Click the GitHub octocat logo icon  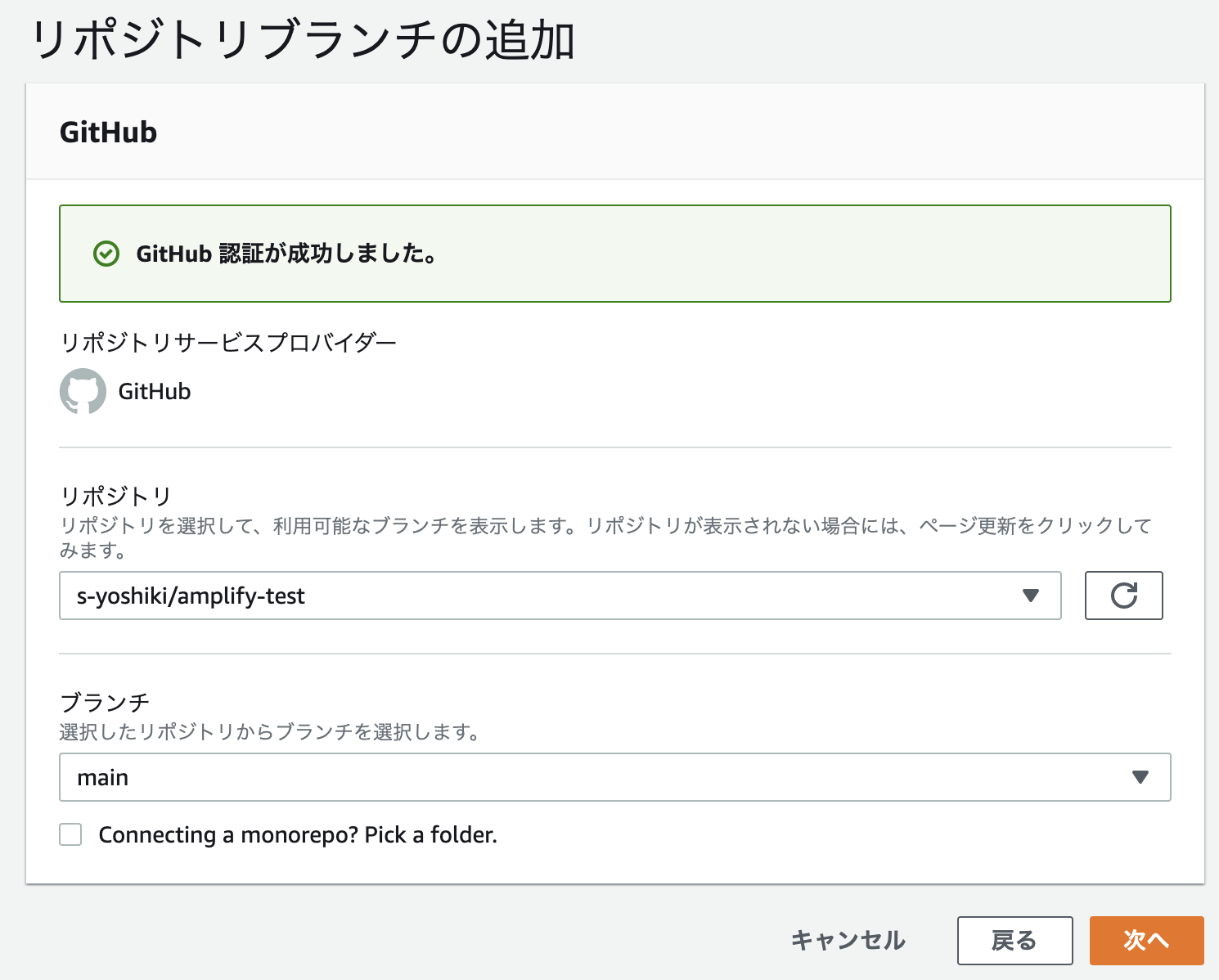83,391
